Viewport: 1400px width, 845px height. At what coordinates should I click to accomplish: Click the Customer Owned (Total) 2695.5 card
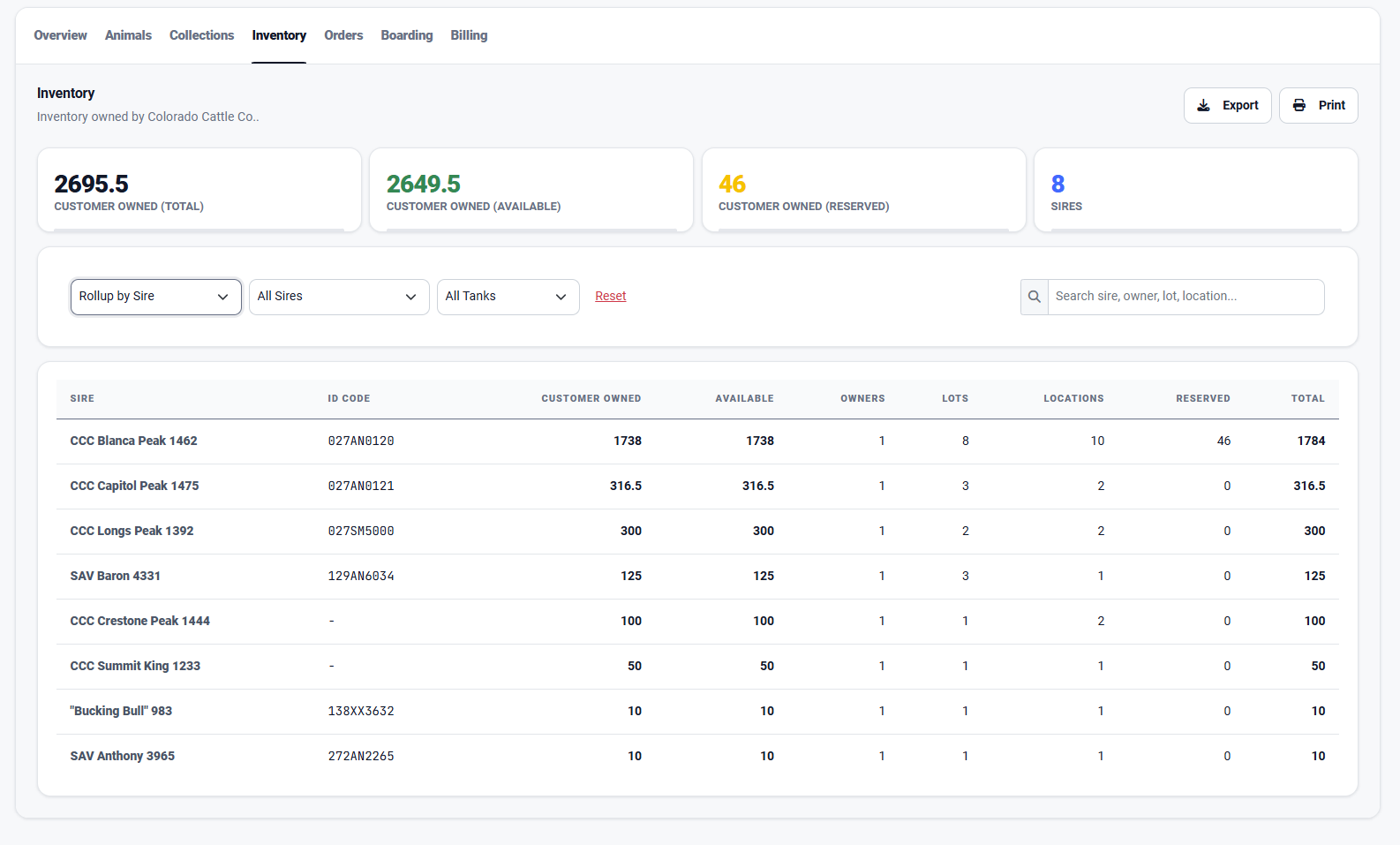[x=199, y=190]
